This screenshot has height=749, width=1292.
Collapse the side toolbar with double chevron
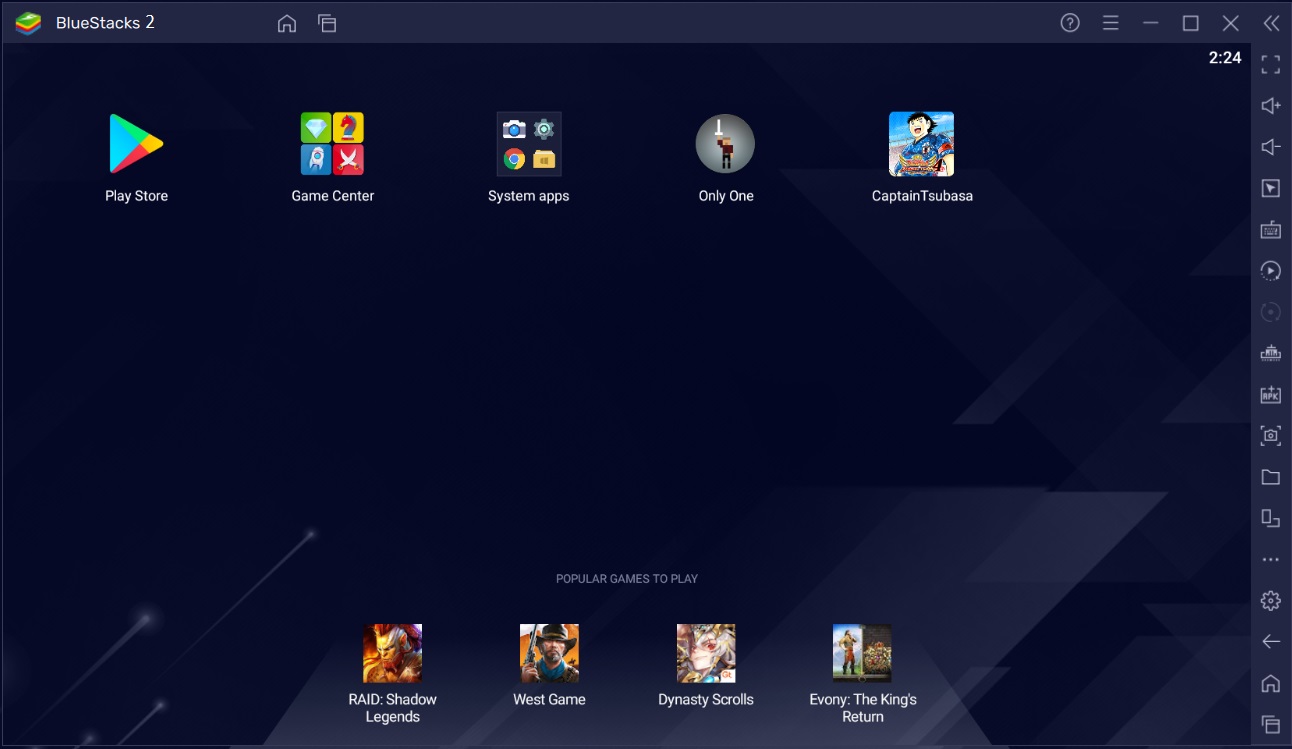pyautogui.click(x=1271, y=23)
